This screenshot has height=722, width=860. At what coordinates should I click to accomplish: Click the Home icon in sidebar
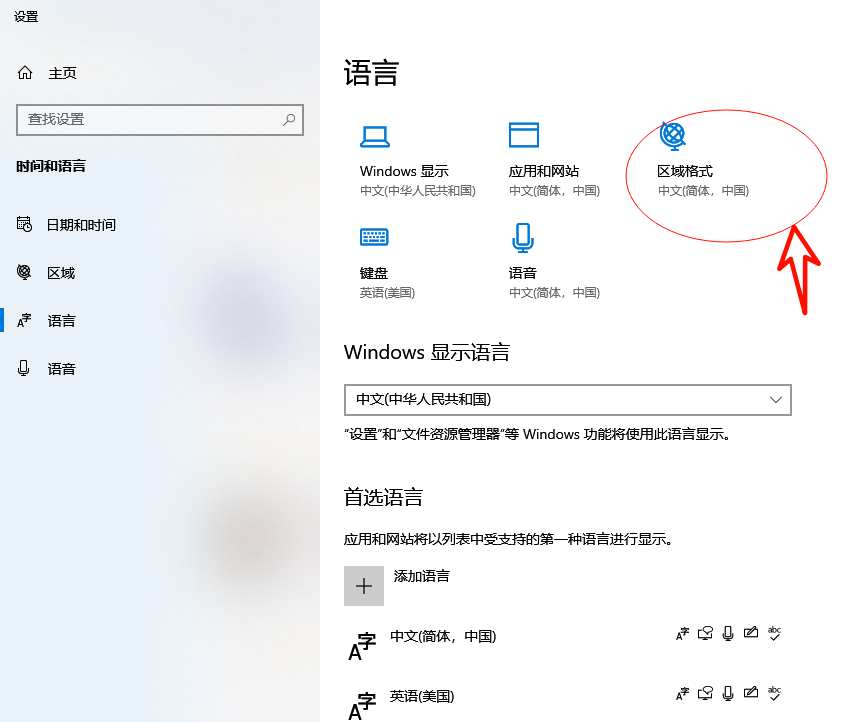point(25,72)
